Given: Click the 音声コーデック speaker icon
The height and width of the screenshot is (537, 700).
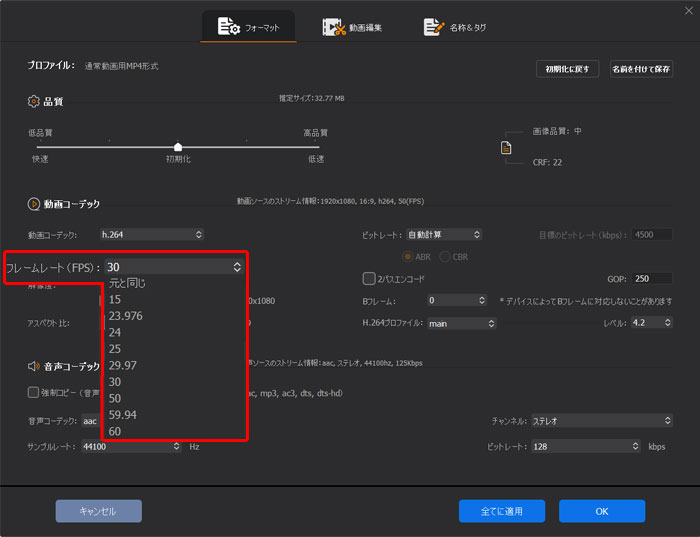Looking at the screenshot, I should (x=33, y=366).
